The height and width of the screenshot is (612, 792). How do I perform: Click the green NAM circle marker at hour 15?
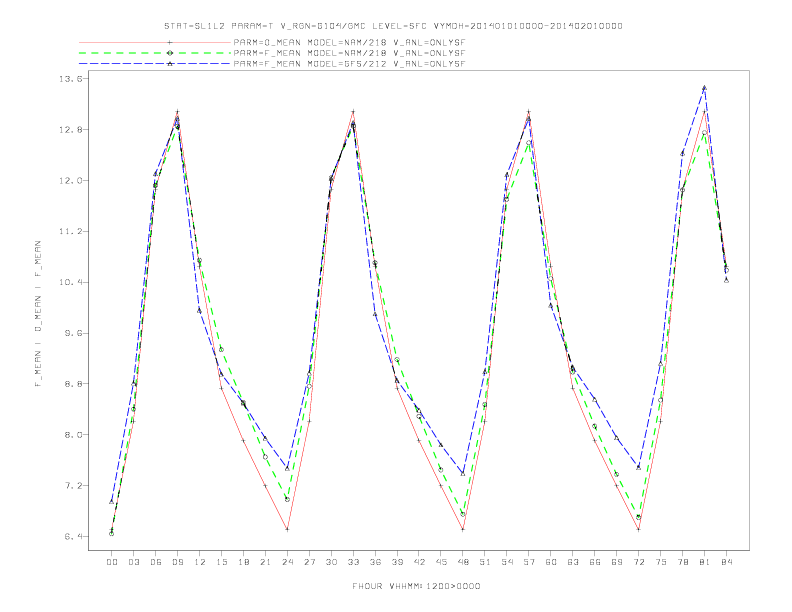click(x=221, y=349)
